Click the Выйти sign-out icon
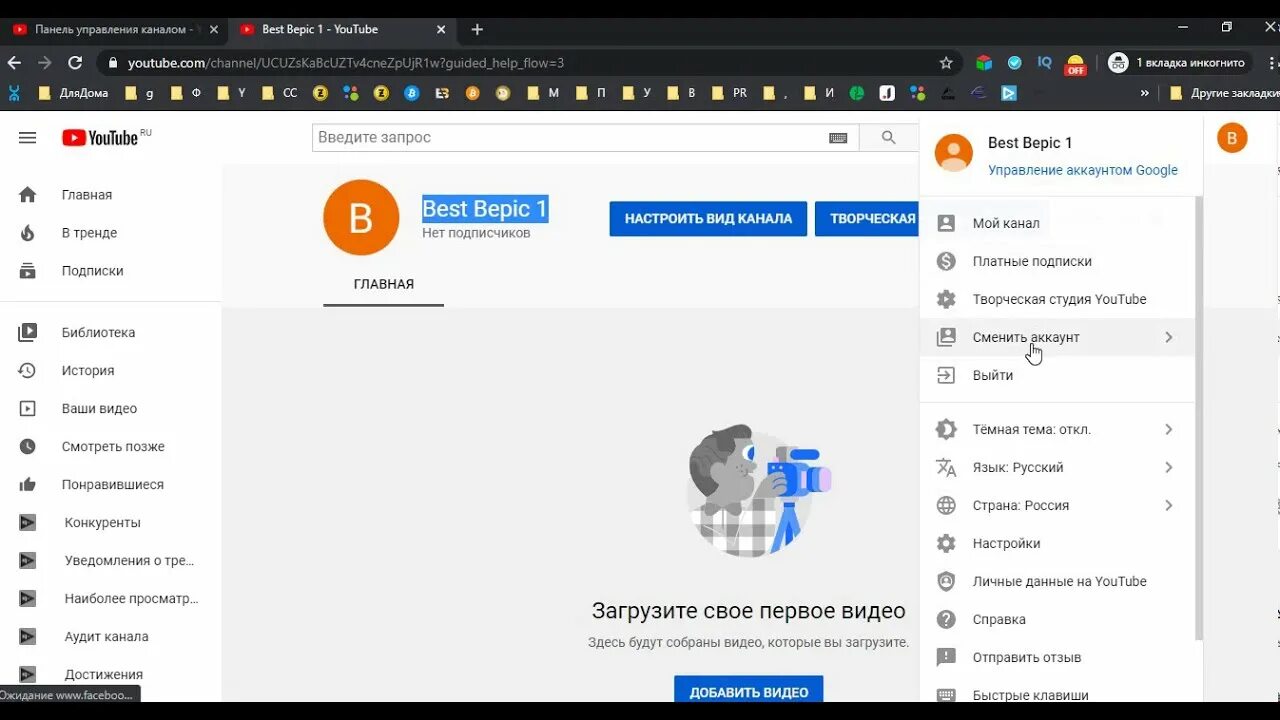 click(946, 375)
